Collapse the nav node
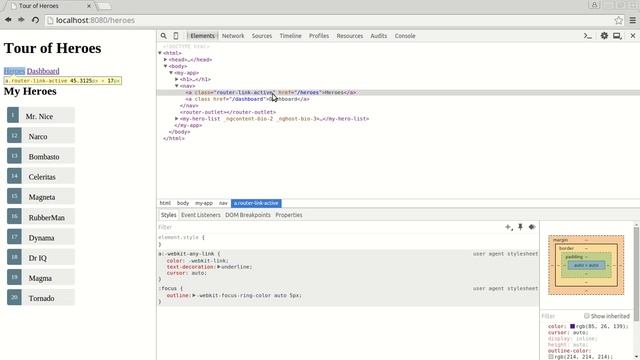Image resolution: width=640 pixels, height=360 pixels. coord(177,86)
